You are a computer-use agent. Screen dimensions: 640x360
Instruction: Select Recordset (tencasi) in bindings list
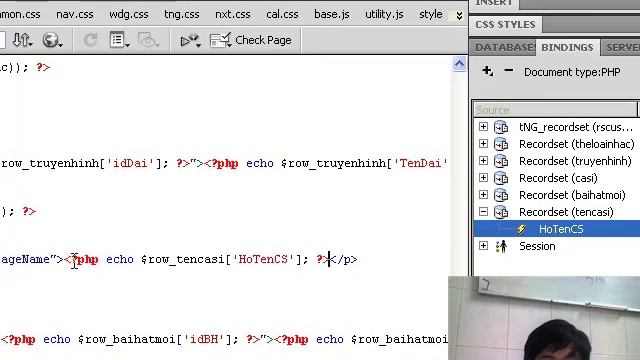[566, 212]
